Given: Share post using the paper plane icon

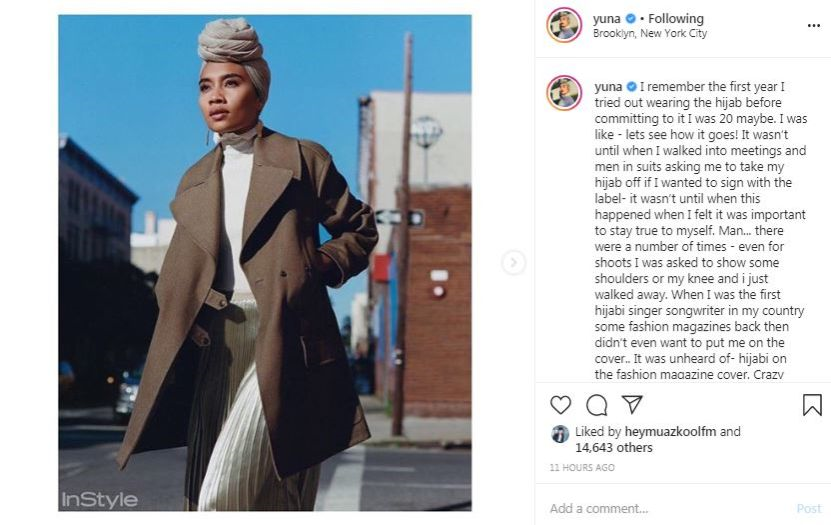Looking at the screenshot, I should click(x=632, y=404).
